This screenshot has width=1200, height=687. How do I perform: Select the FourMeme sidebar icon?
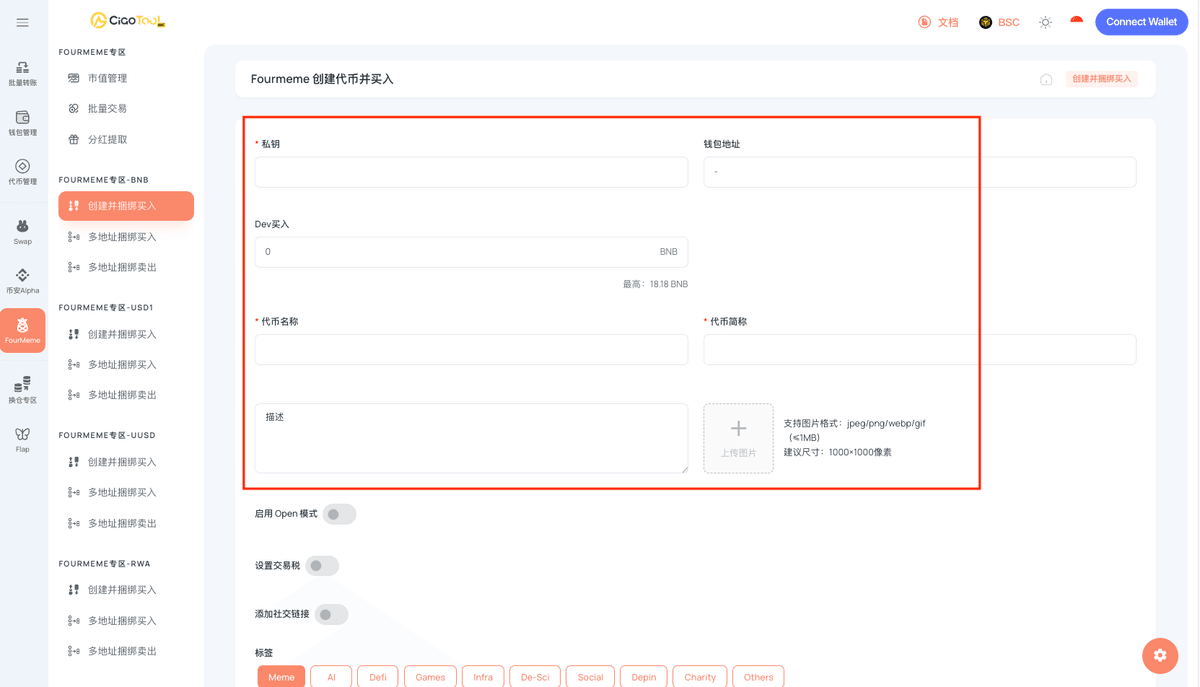pos(22,331)
